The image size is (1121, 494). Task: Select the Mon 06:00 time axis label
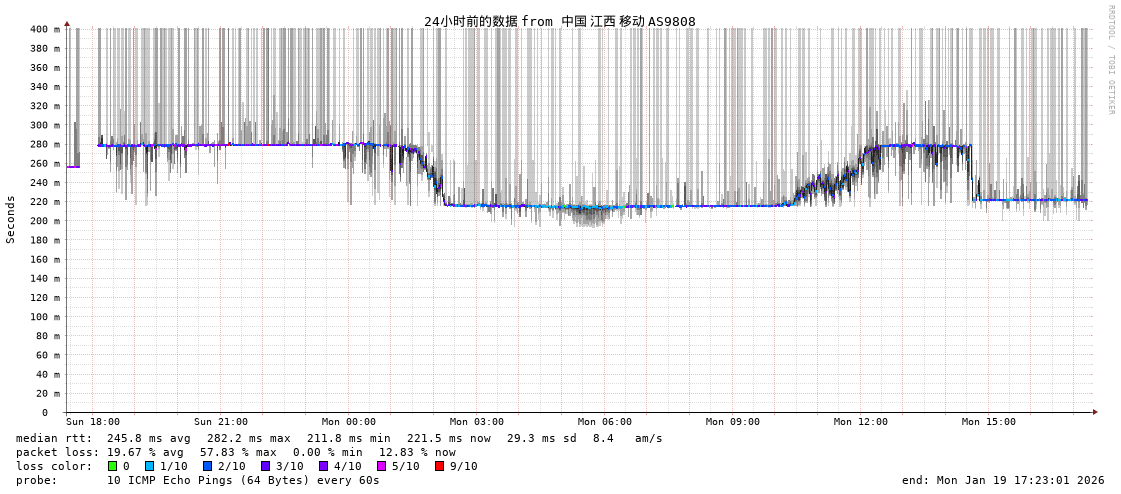tap(605, 422)
